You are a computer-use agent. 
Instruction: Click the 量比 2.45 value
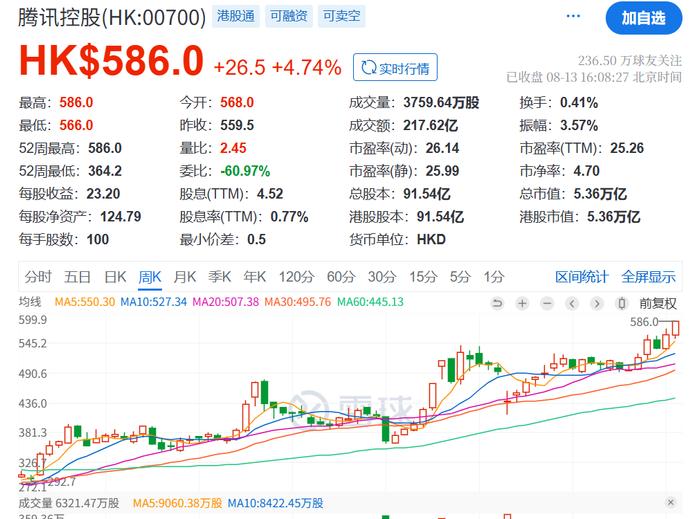tap(233, 148)
